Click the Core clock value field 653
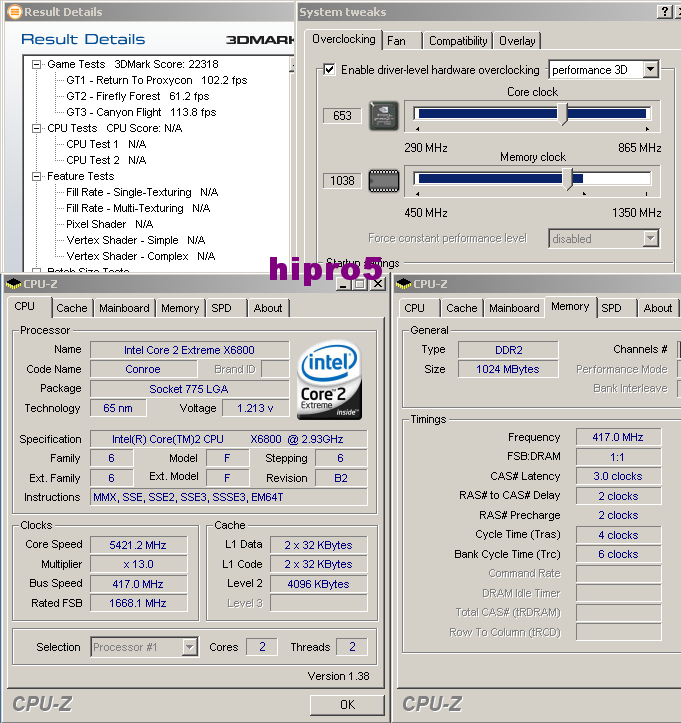This screenshot has height=723, width=681. click(x=342, y=116)
